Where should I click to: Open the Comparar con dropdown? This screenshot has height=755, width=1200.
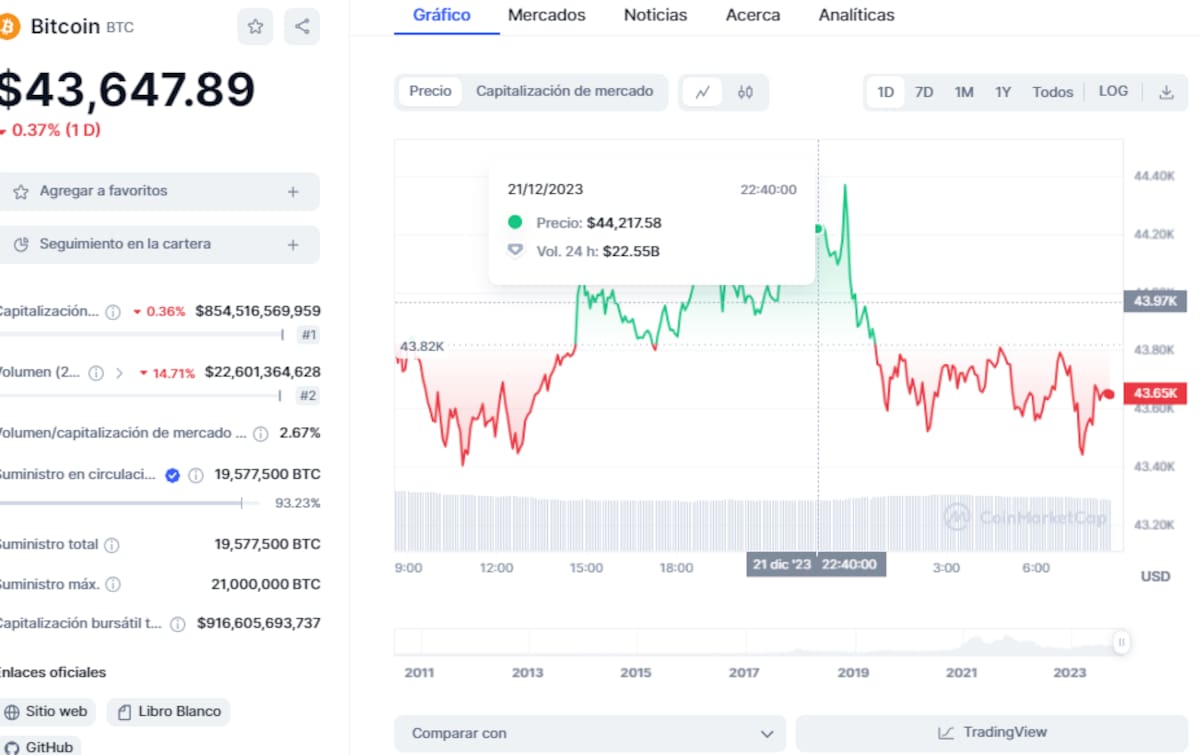590,733
